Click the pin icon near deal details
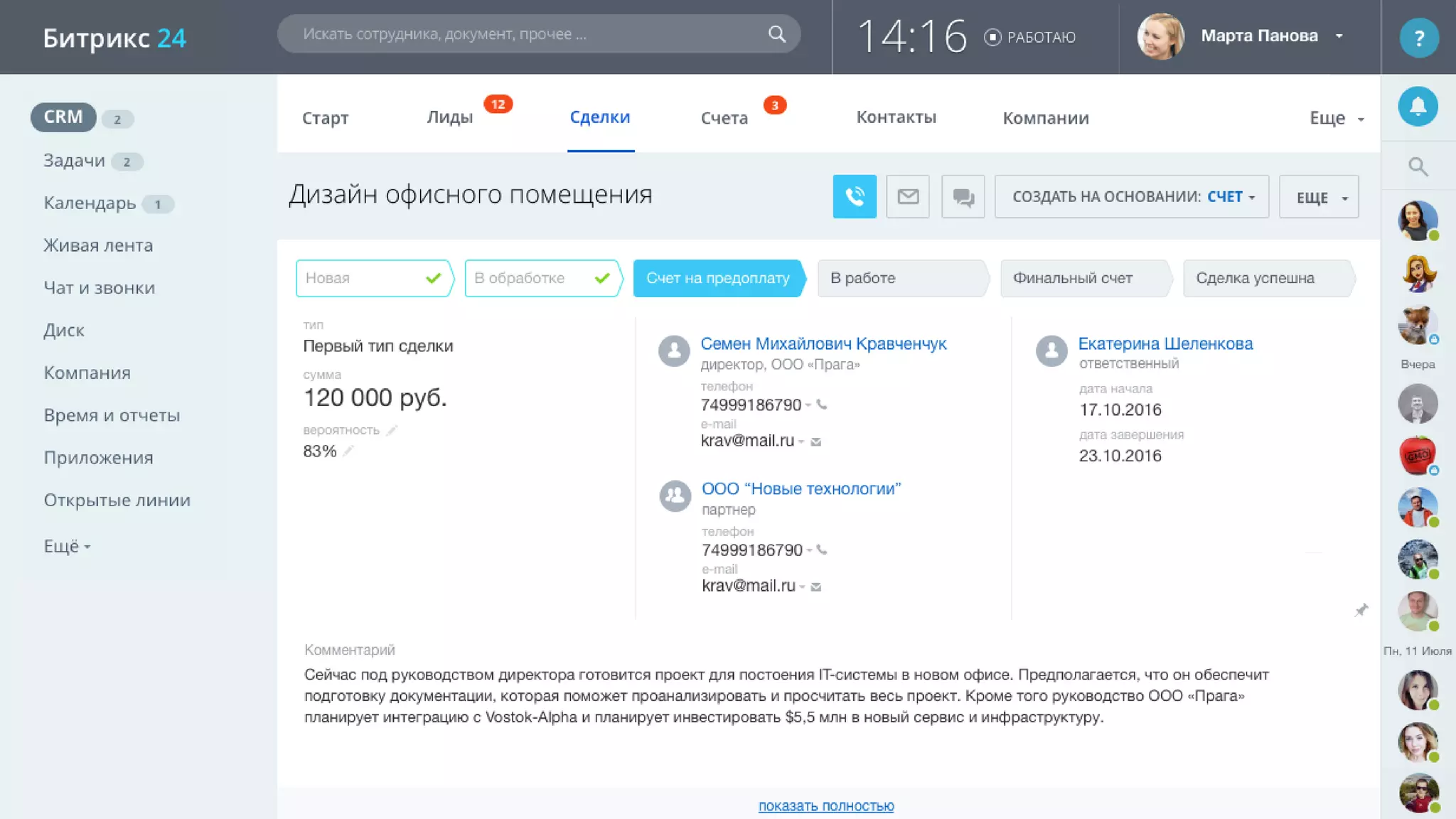 [1361, 610]
